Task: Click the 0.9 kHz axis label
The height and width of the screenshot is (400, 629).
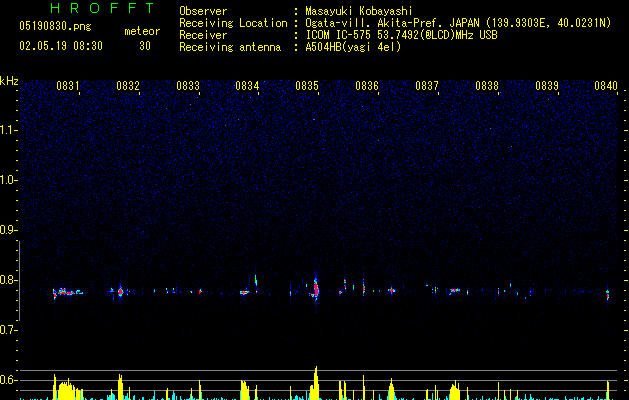Action: click(x=8, y=230)
